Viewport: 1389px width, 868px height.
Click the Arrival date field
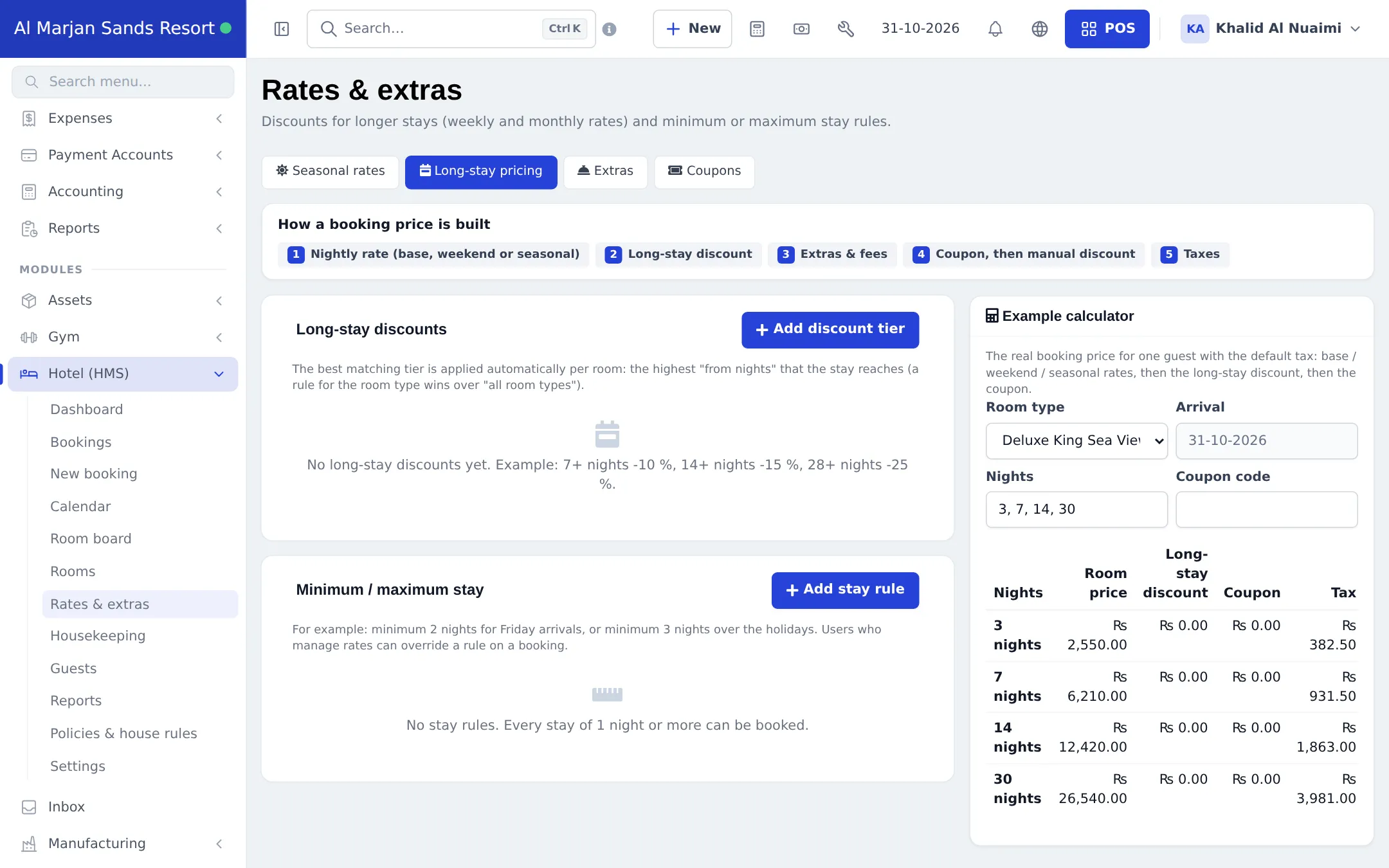pyautogui.click(x=1266, y=441)
